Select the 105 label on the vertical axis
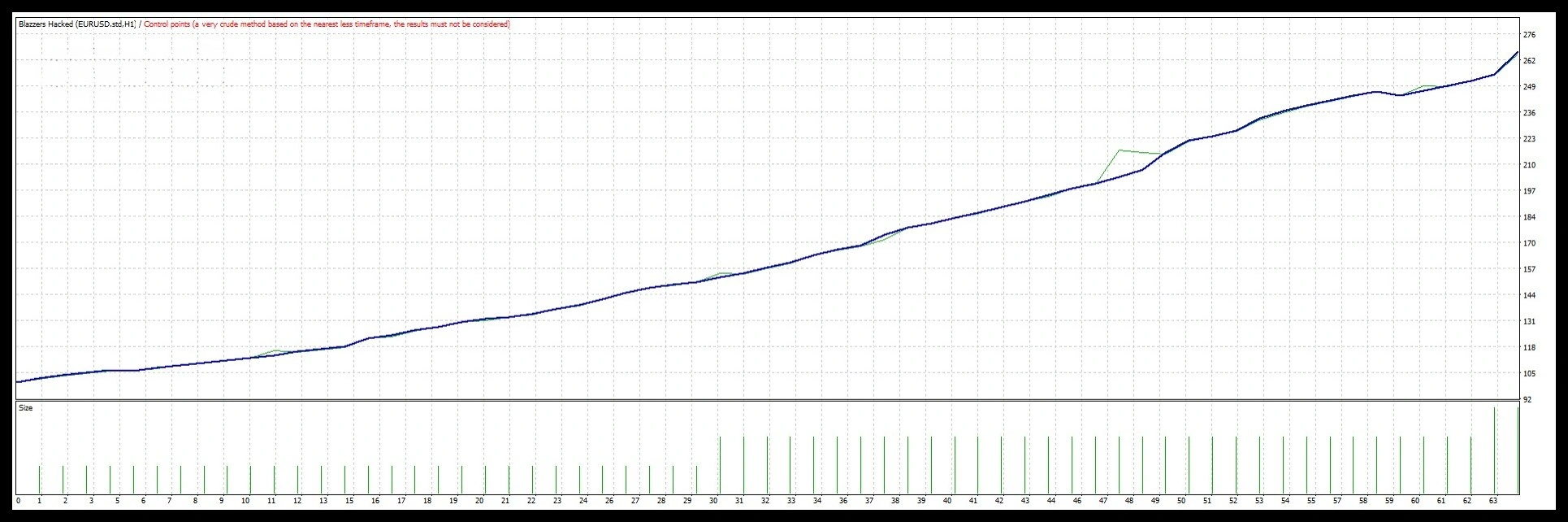Screen dimensions: 1568x522 tap(1529, 373)
